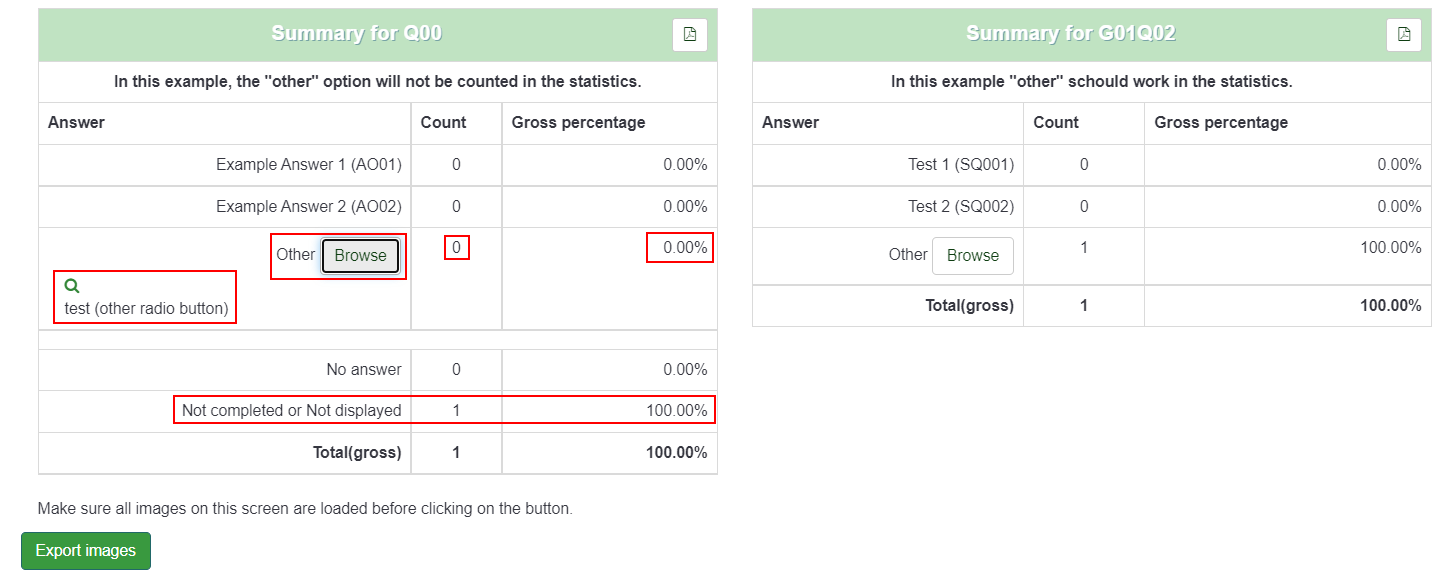Export the Q00 summary as PDF
Screen dimensions: 1447x578
pos(689,34)
